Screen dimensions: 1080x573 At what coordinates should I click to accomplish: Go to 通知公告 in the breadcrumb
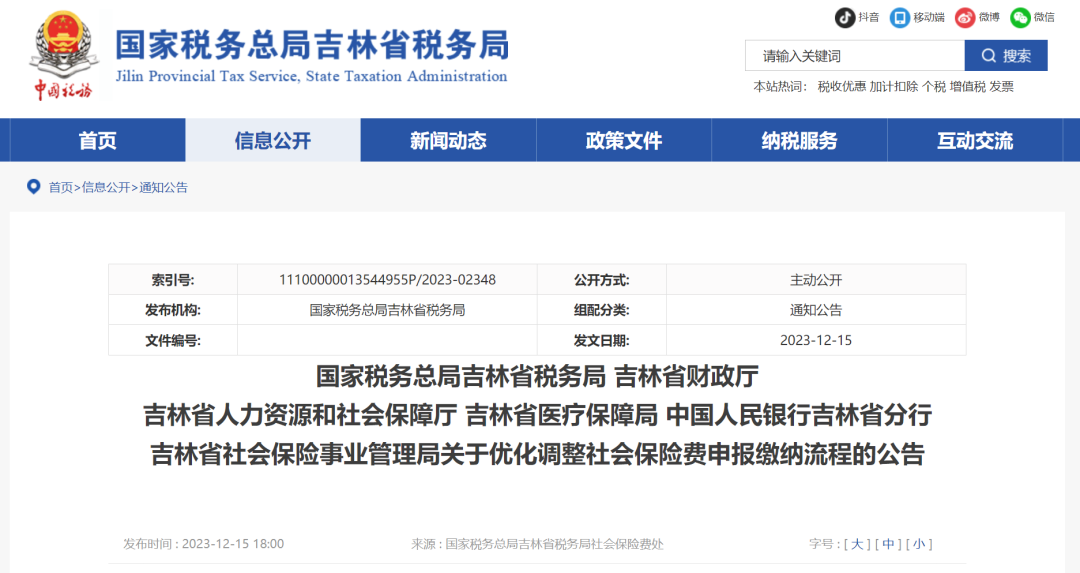(163, 187)
